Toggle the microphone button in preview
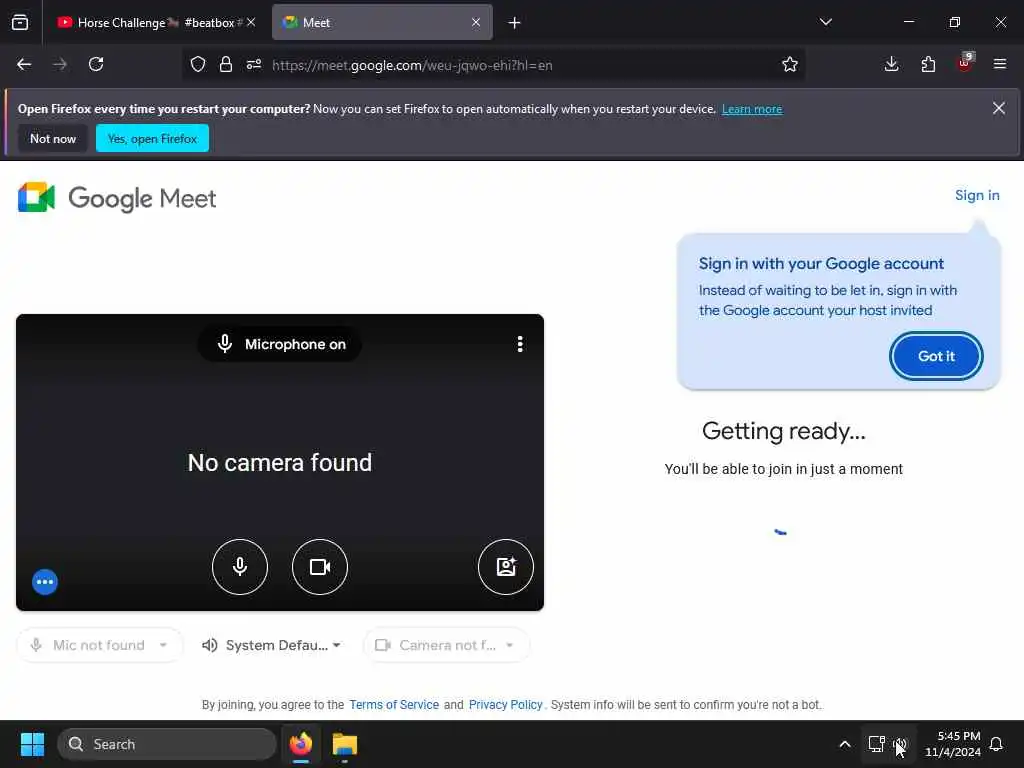The width and height of the screenshot is (1024, 768). [x=240, y=566]
